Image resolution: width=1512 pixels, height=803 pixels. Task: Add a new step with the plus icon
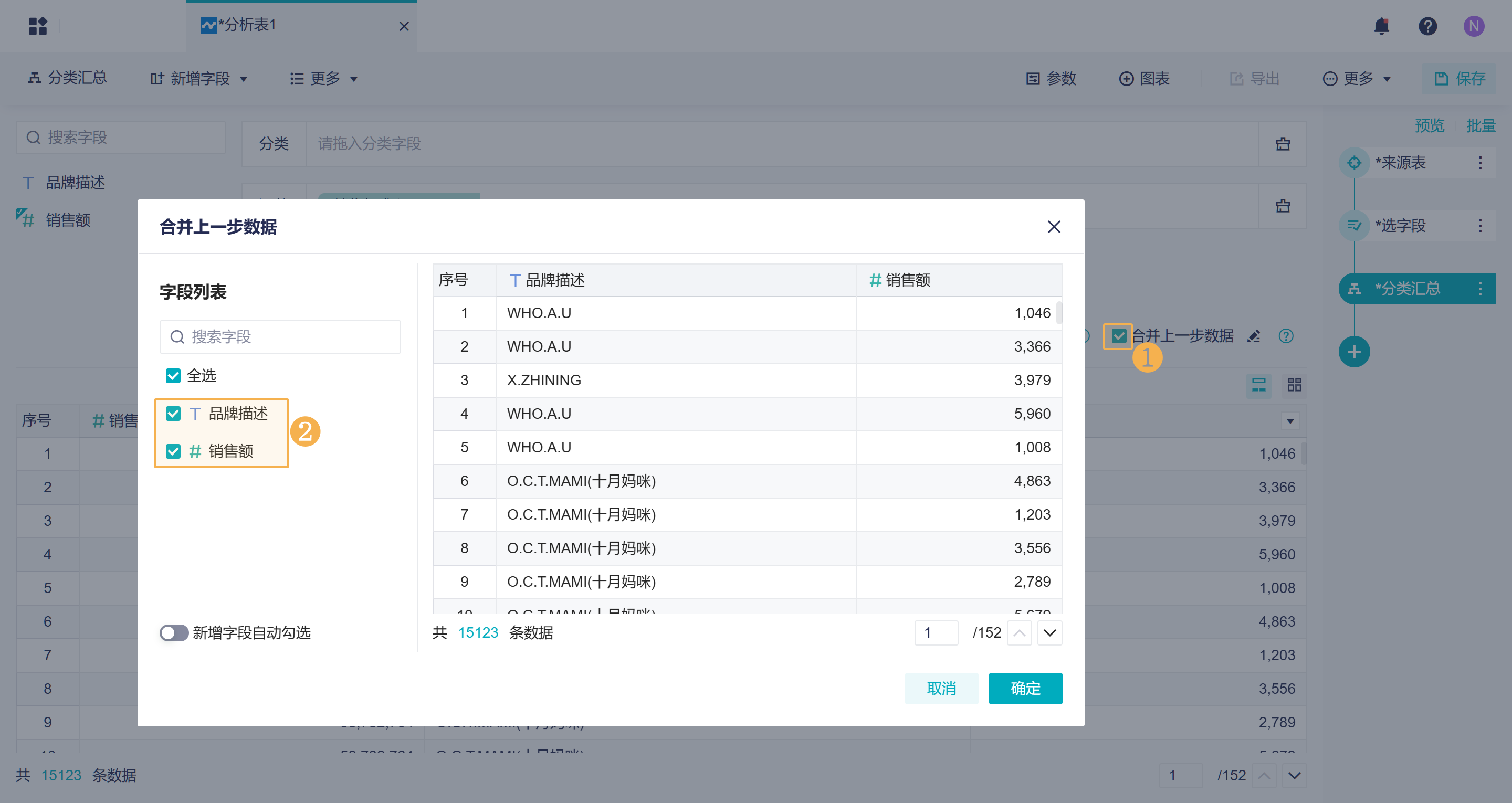pyautogui.click(x=1354, y=352)
